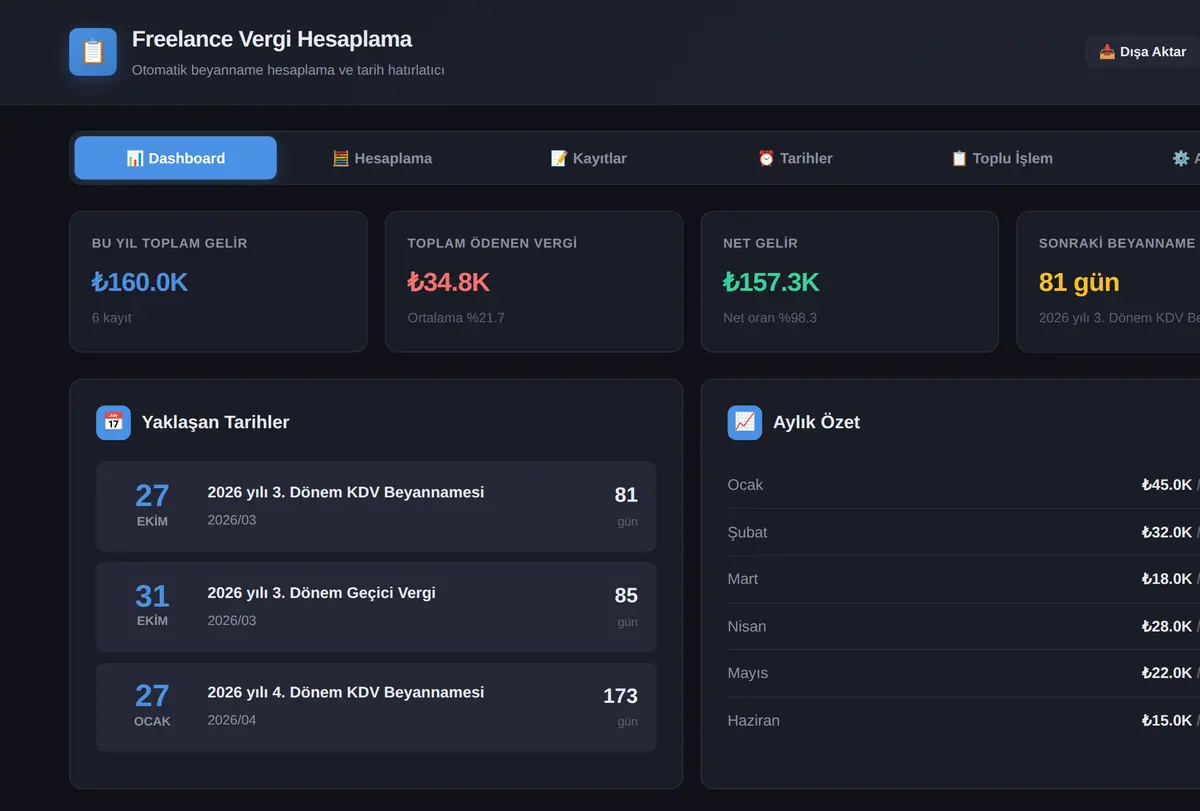
Task: Click the ₺157.3K net income value
Action: [x=771, y=282]
